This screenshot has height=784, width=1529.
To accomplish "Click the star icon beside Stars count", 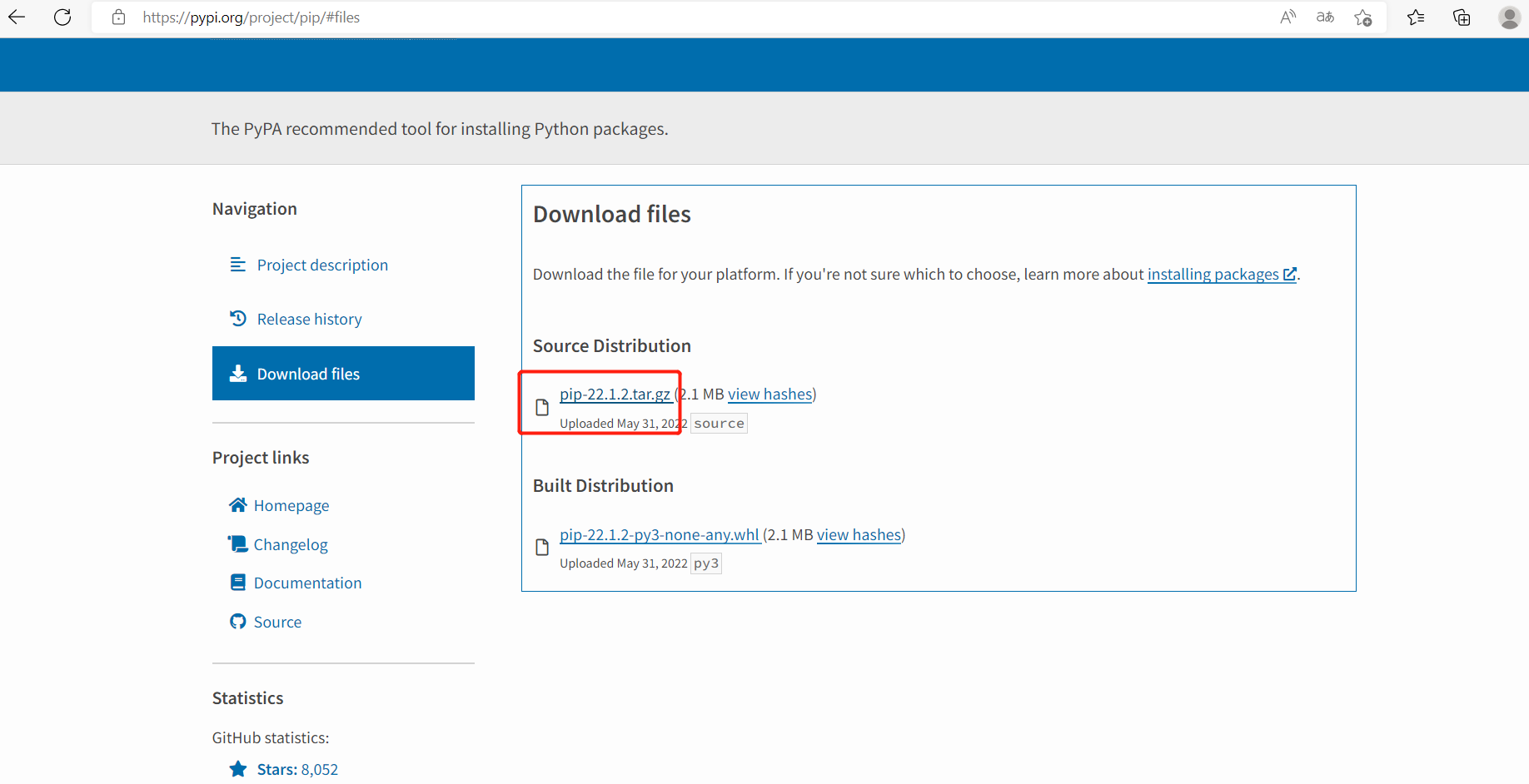I will (238, 769).
